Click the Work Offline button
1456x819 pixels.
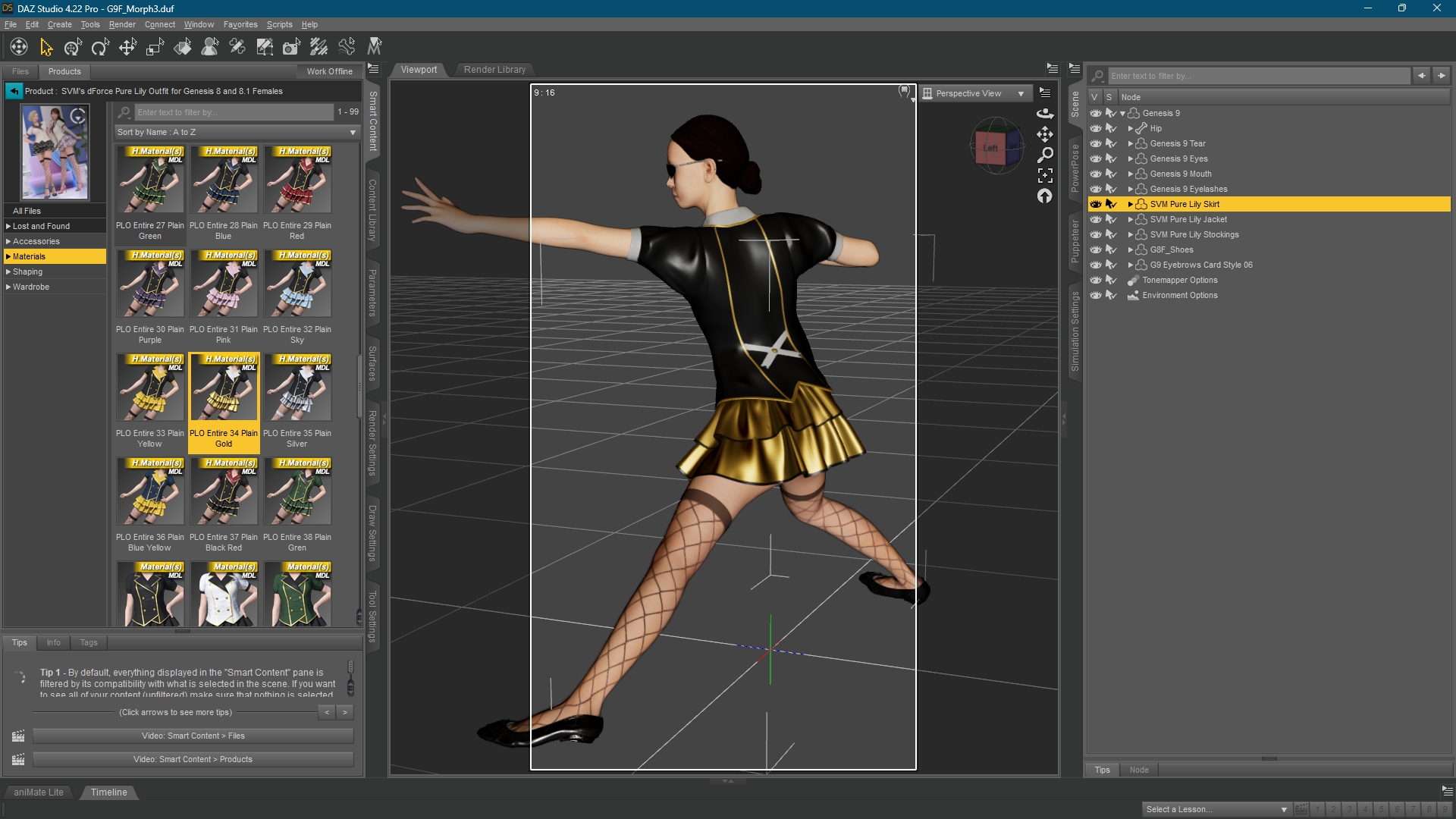(x=329, y=71)
